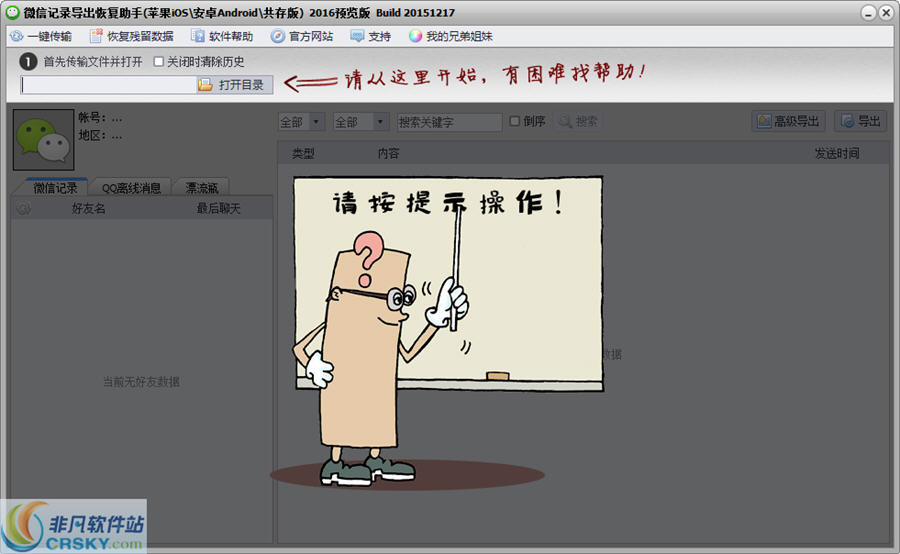This screenshot has width=900, height=554.
Task: Click the 内容 column header
Action: (389, 153)
